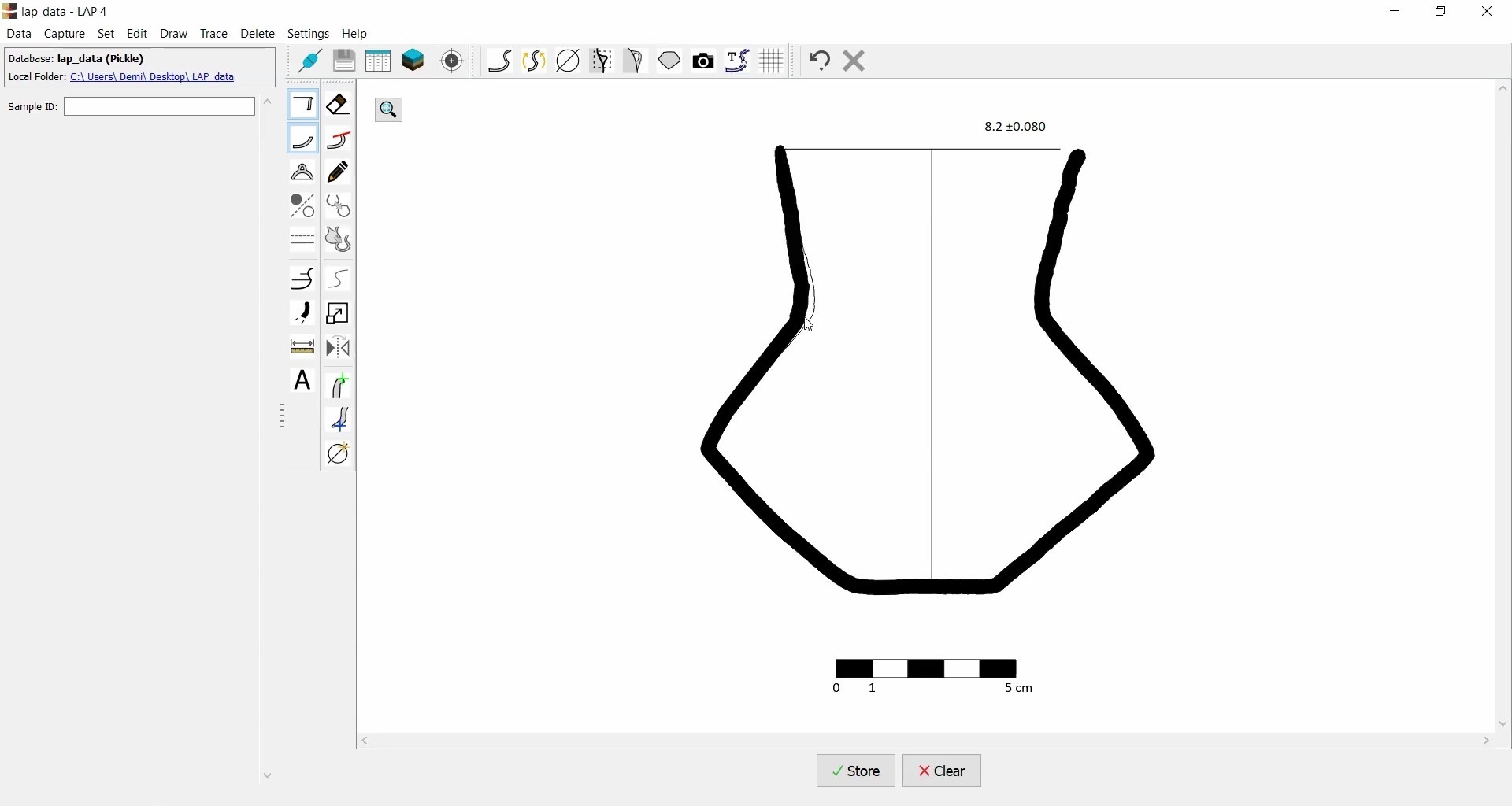The width and height of the screenshot is (1512, 806).
Task: Click the scale/resize tool icon
Action: (x=339, y=315)
